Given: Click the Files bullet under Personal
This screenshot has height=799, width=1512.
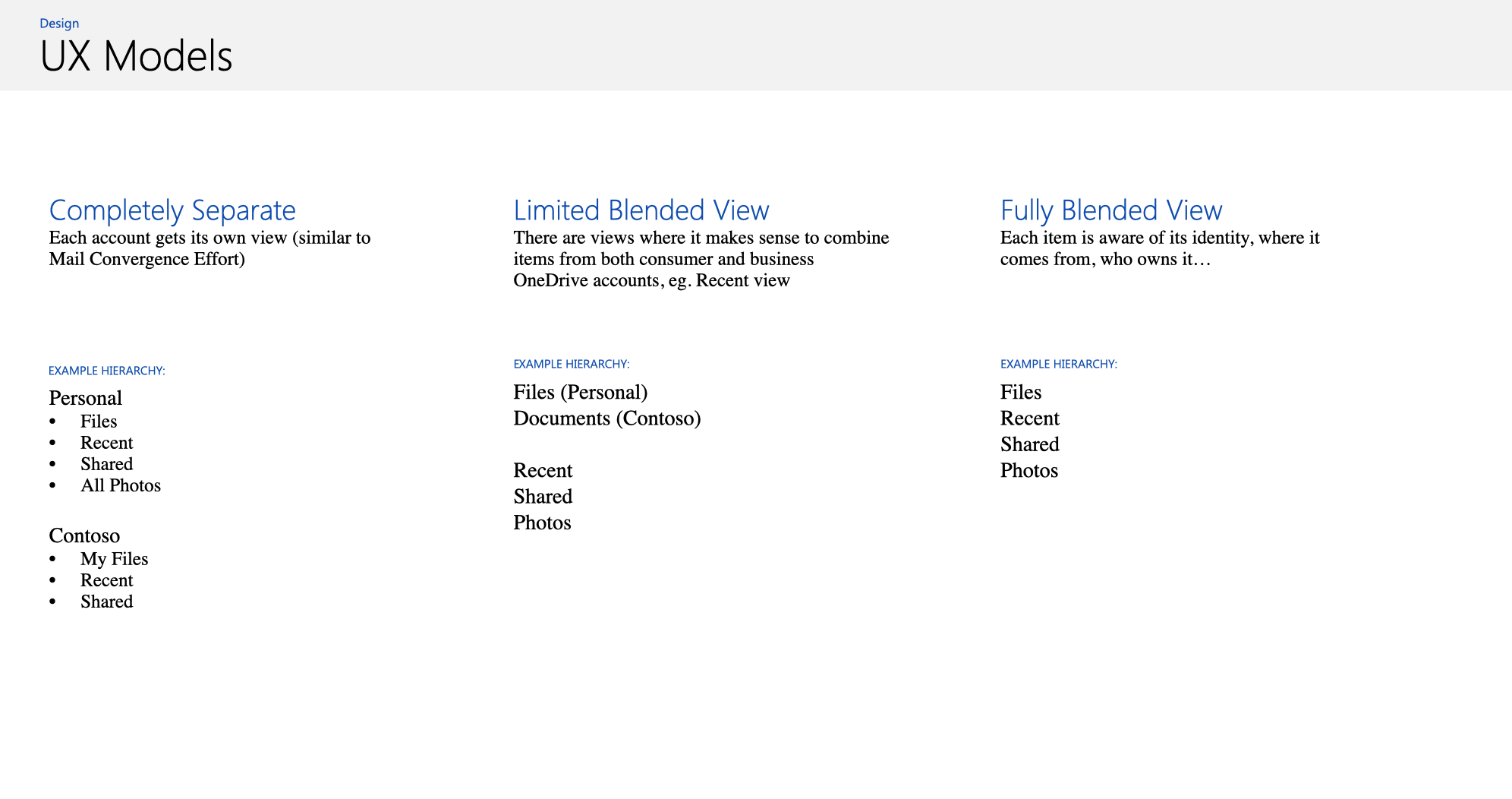Looking at the screenshot, I should tap(99, 422).
